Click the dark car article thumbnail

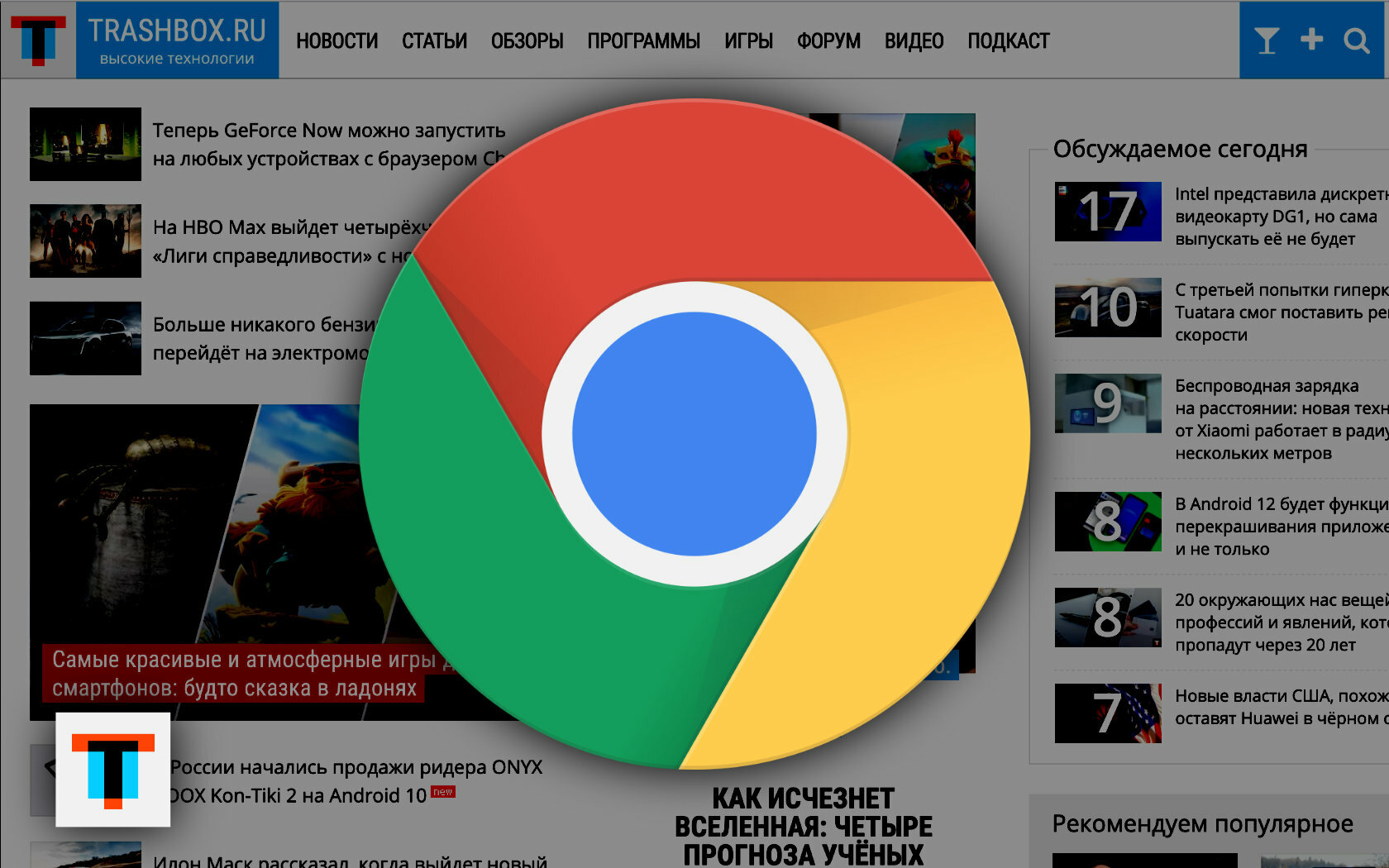(x=85, y=338)
